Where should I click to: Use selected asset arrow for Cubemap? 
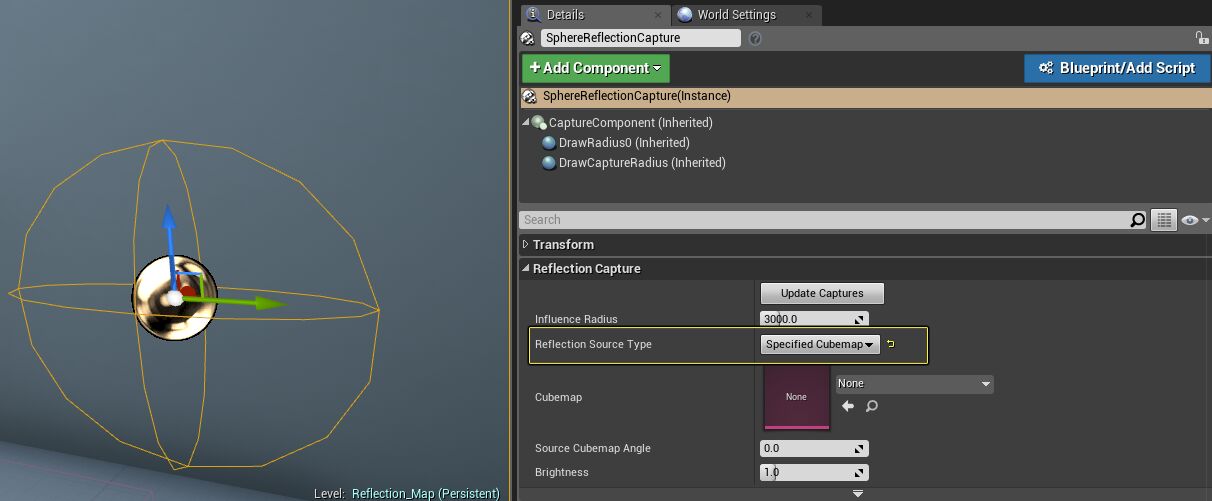848,406
